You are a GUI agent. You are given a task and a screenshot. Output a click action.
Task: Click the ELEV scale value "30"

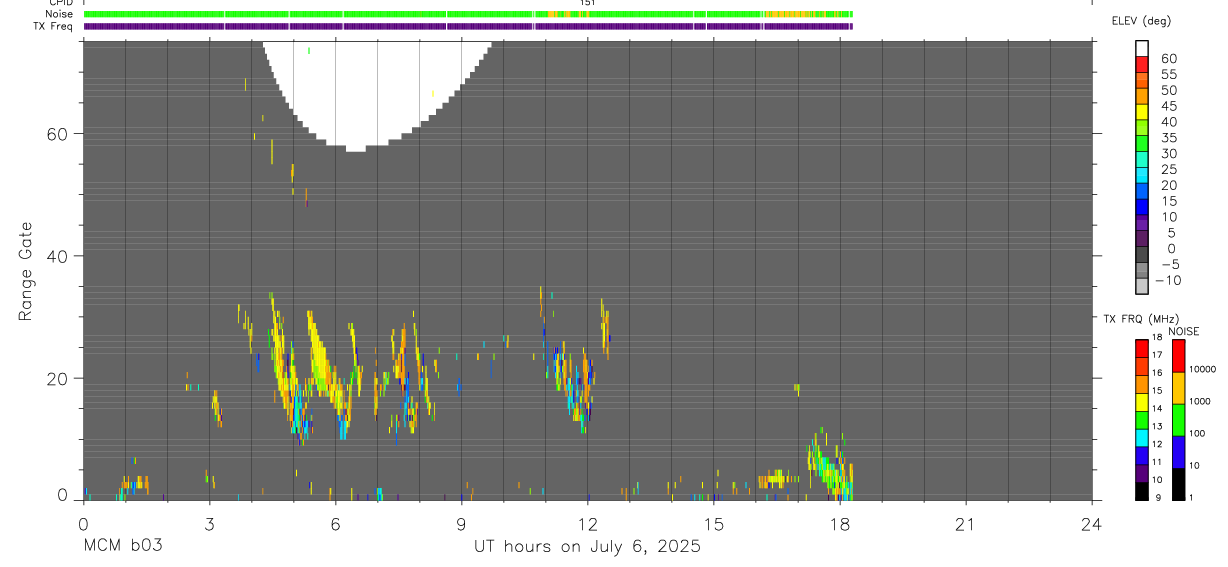click(x=1167, y=153)
